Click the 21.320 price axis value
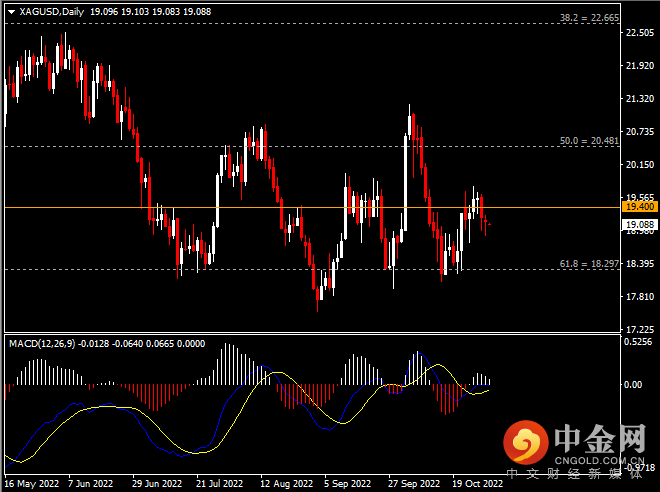660x492 pixels. 640,98
